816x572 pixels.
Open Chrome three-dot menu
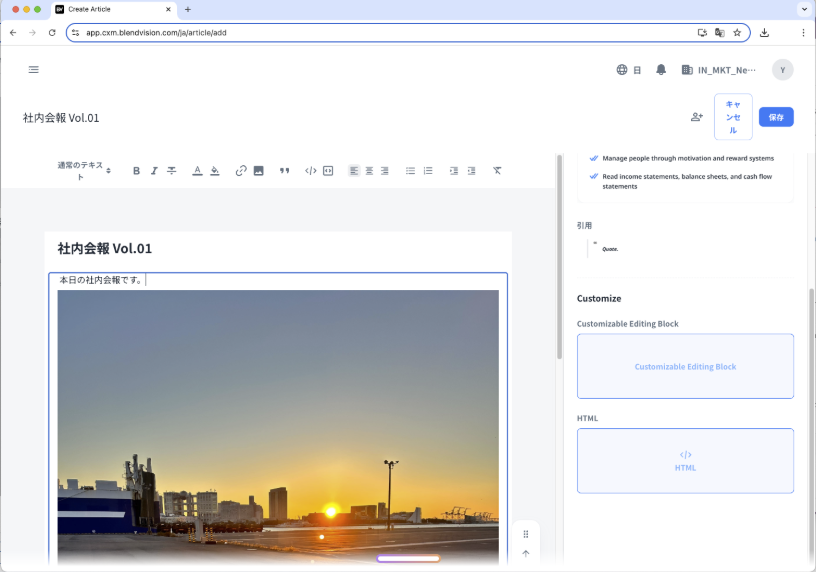click(803, 33)
